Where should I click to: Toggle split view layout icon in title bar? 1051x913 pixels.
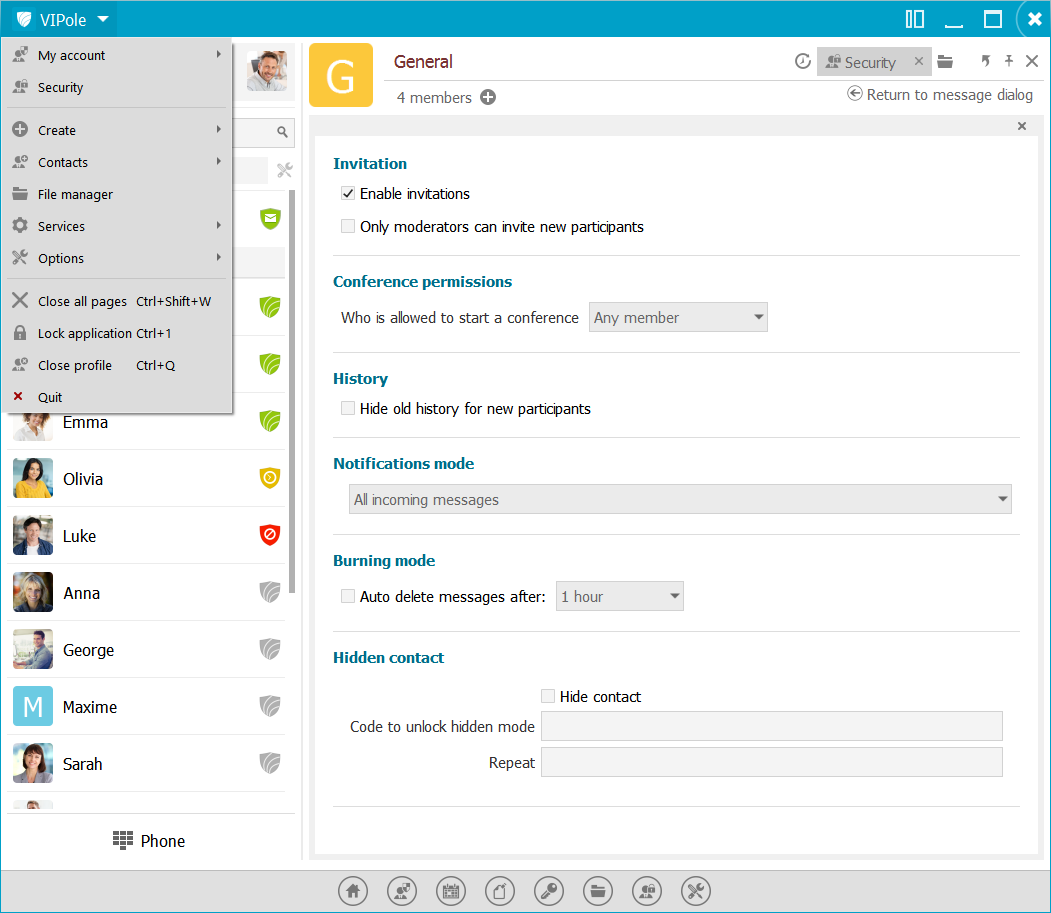coord(915,19)
